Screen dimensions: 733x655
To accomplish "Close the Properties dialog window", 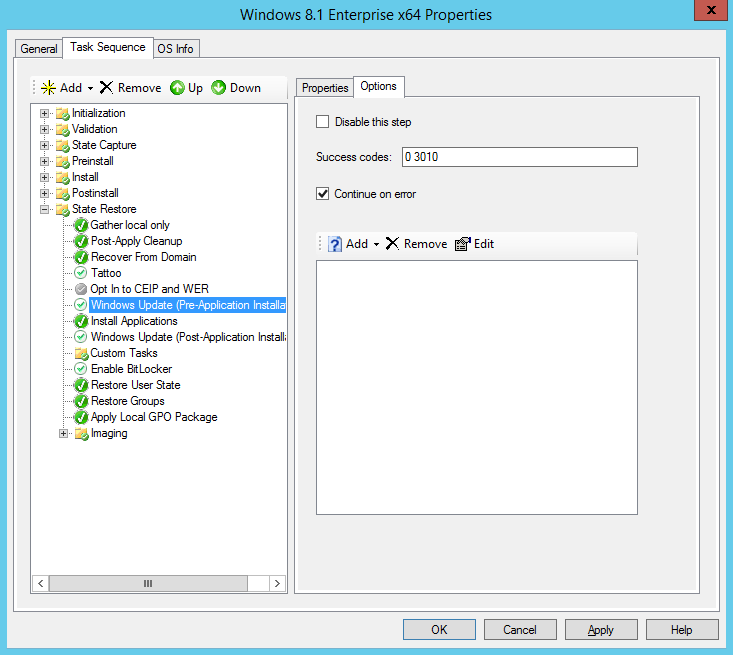I will (711, 10).
